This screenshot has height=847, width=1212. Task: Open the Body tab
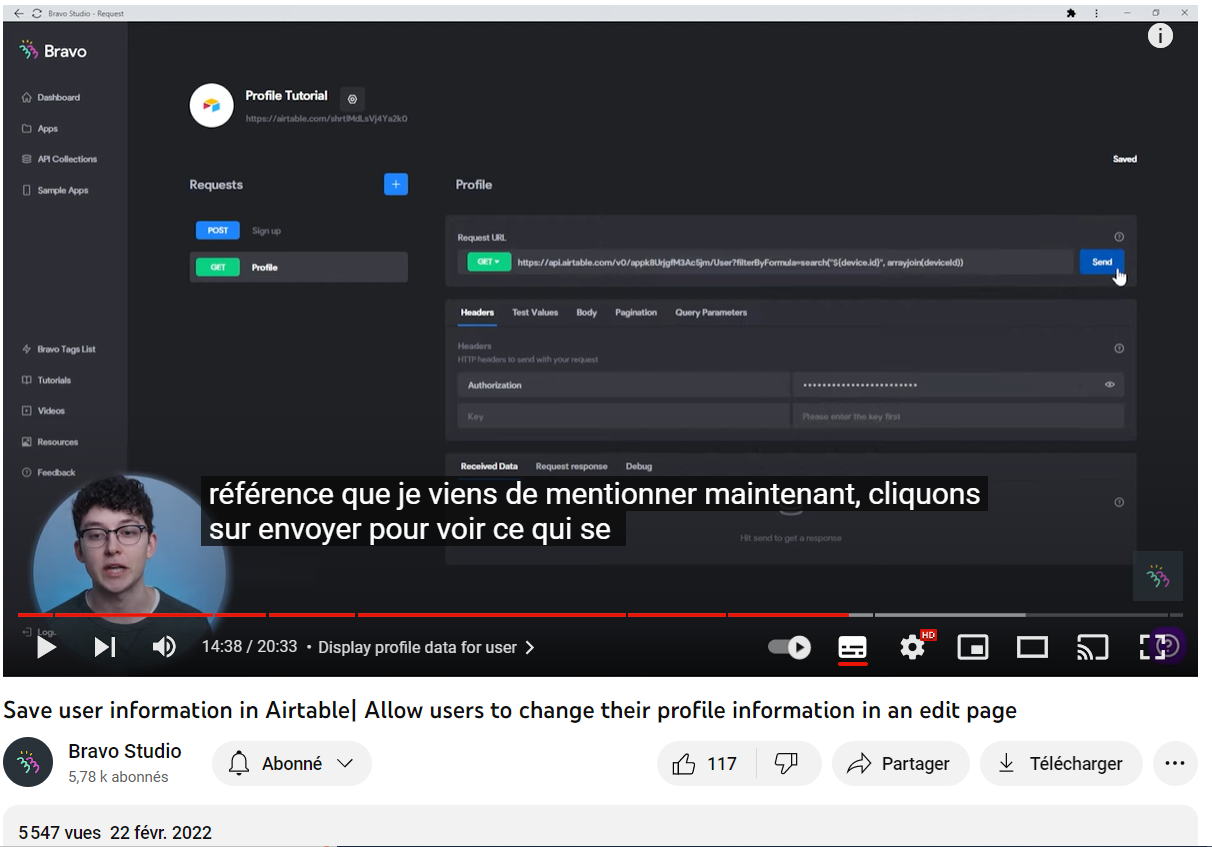pyautogui.click(x=587, y=313)
